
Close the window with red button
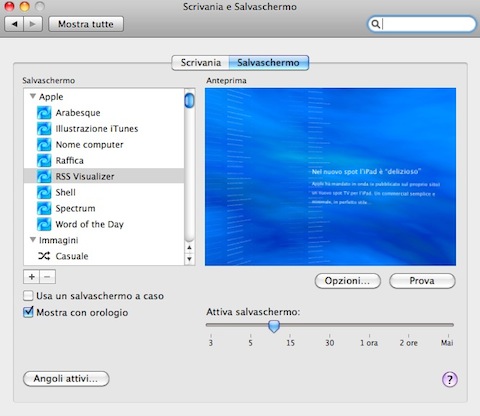pyautogui.click(x=9, y=6)
